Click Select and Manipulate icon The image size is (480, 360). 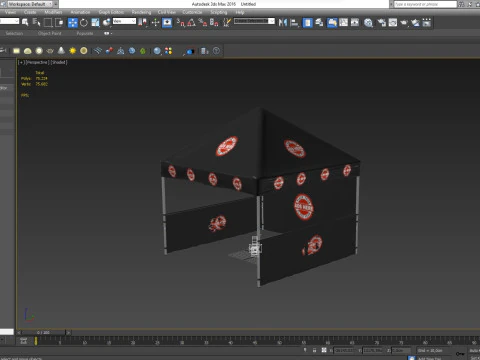[155, 22]
